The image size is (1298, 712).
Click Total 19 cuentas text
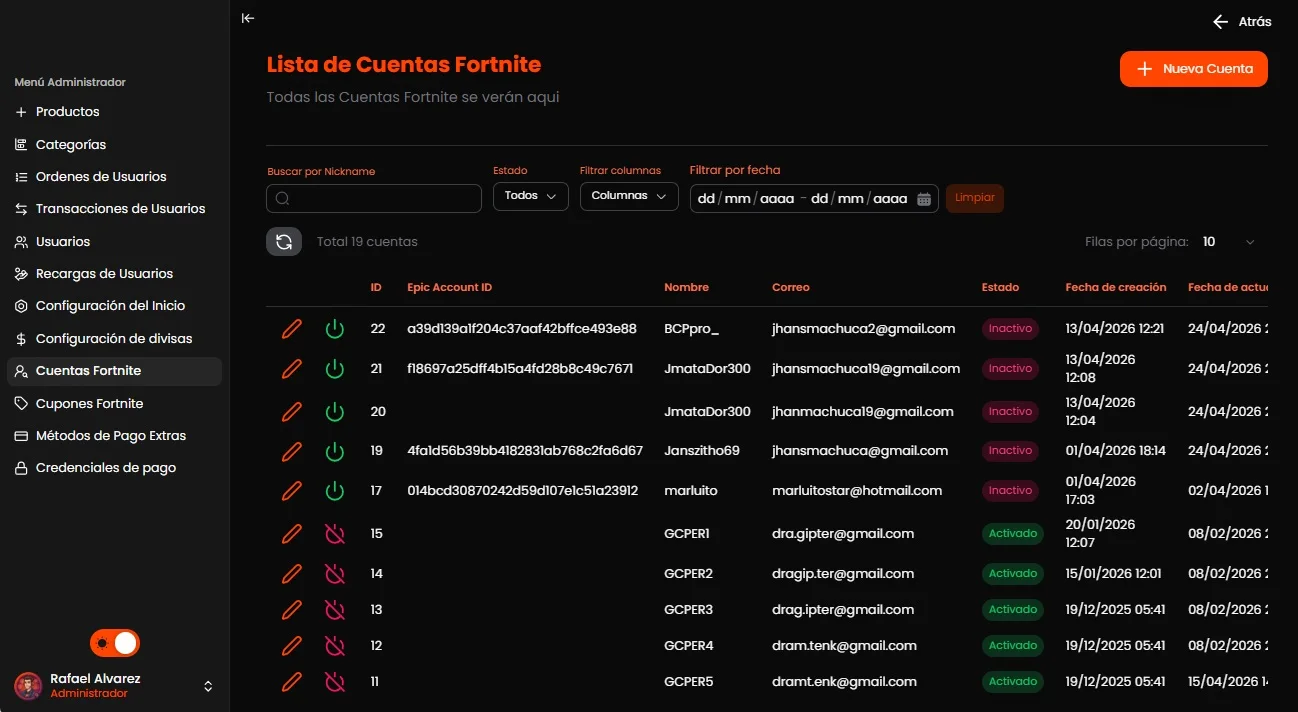[367, 242]
